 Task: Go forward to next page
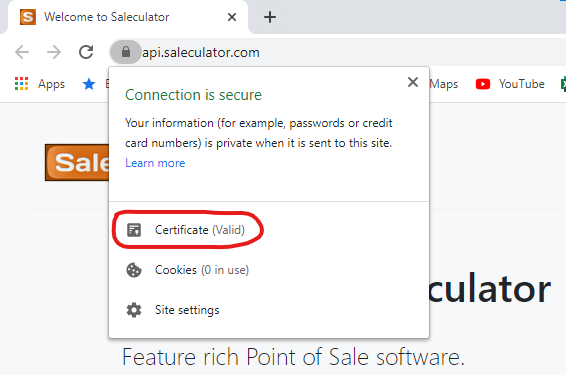pos(54,52)
